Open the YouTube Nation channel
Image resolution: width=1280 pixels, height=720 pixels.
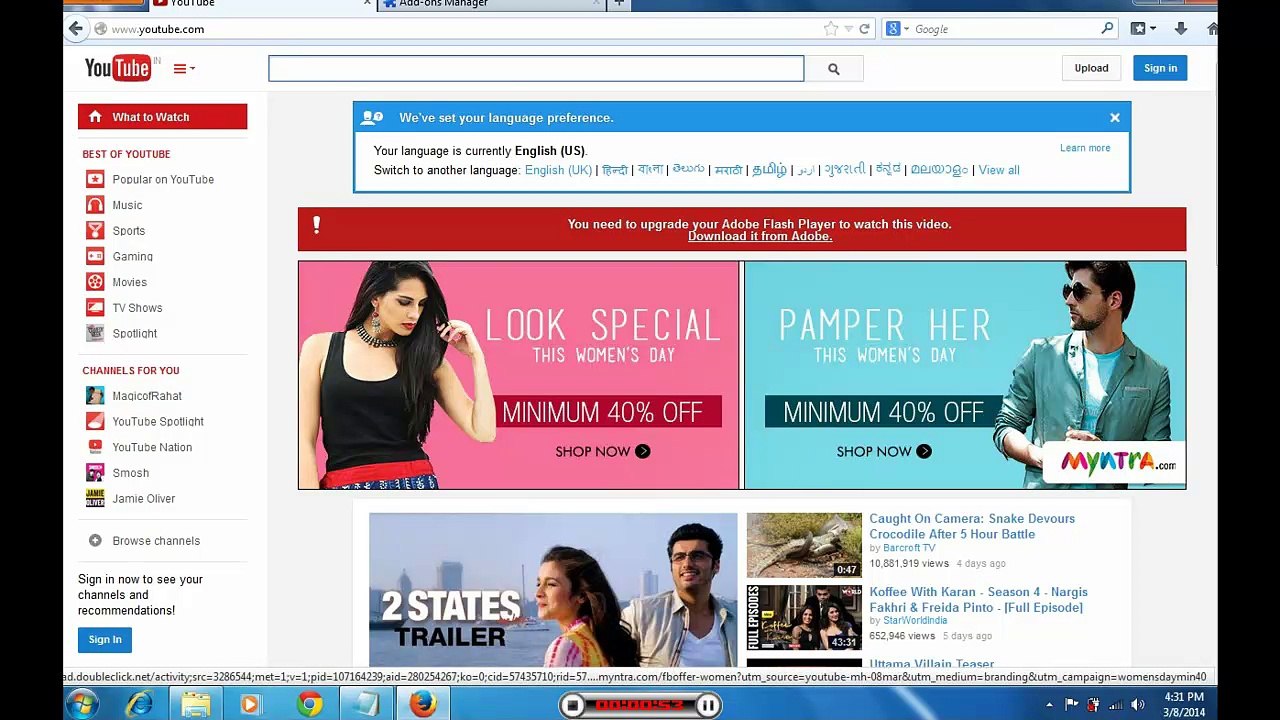coord(152,447)
